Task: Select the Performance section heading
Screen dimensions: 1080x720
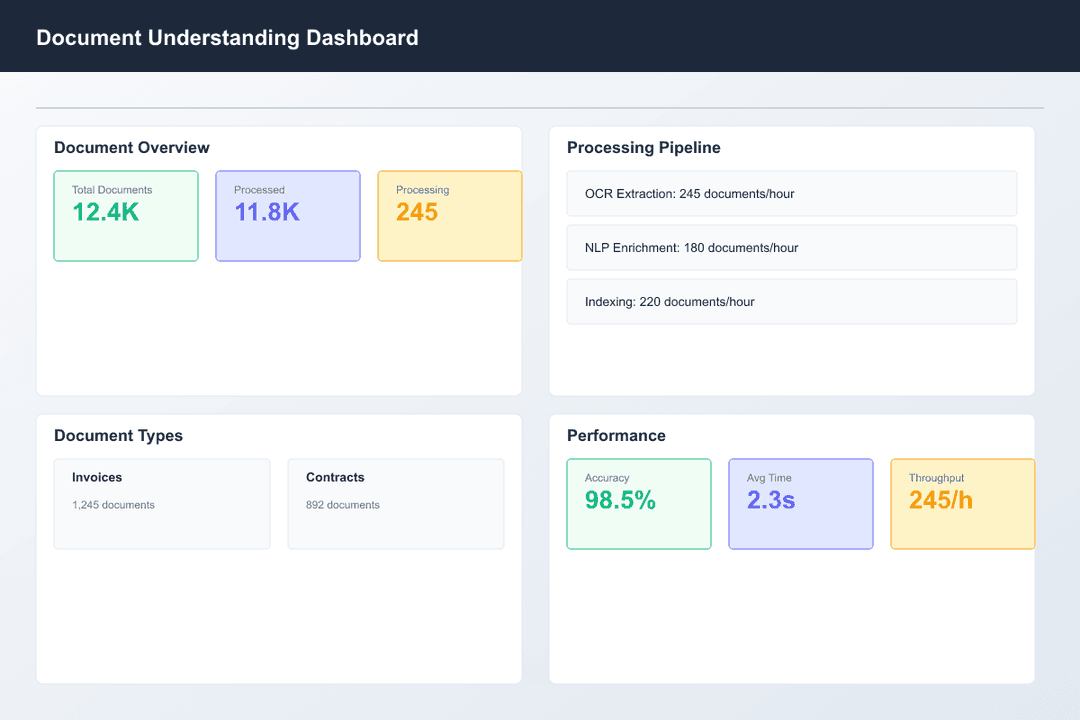Action: pyautogui.click(x=616, y=436)
